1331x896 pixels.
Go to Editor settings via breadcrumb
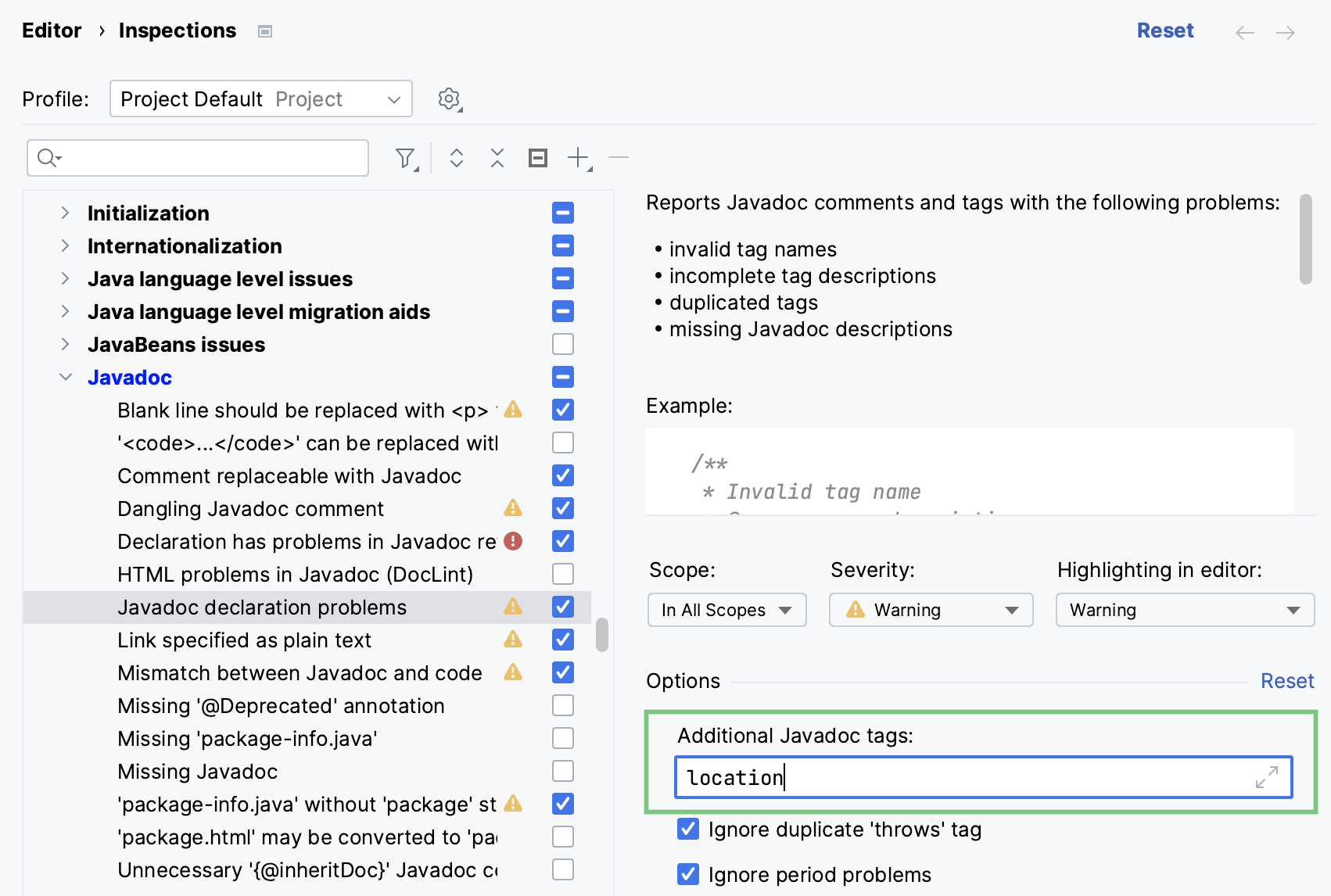(52, 30)
